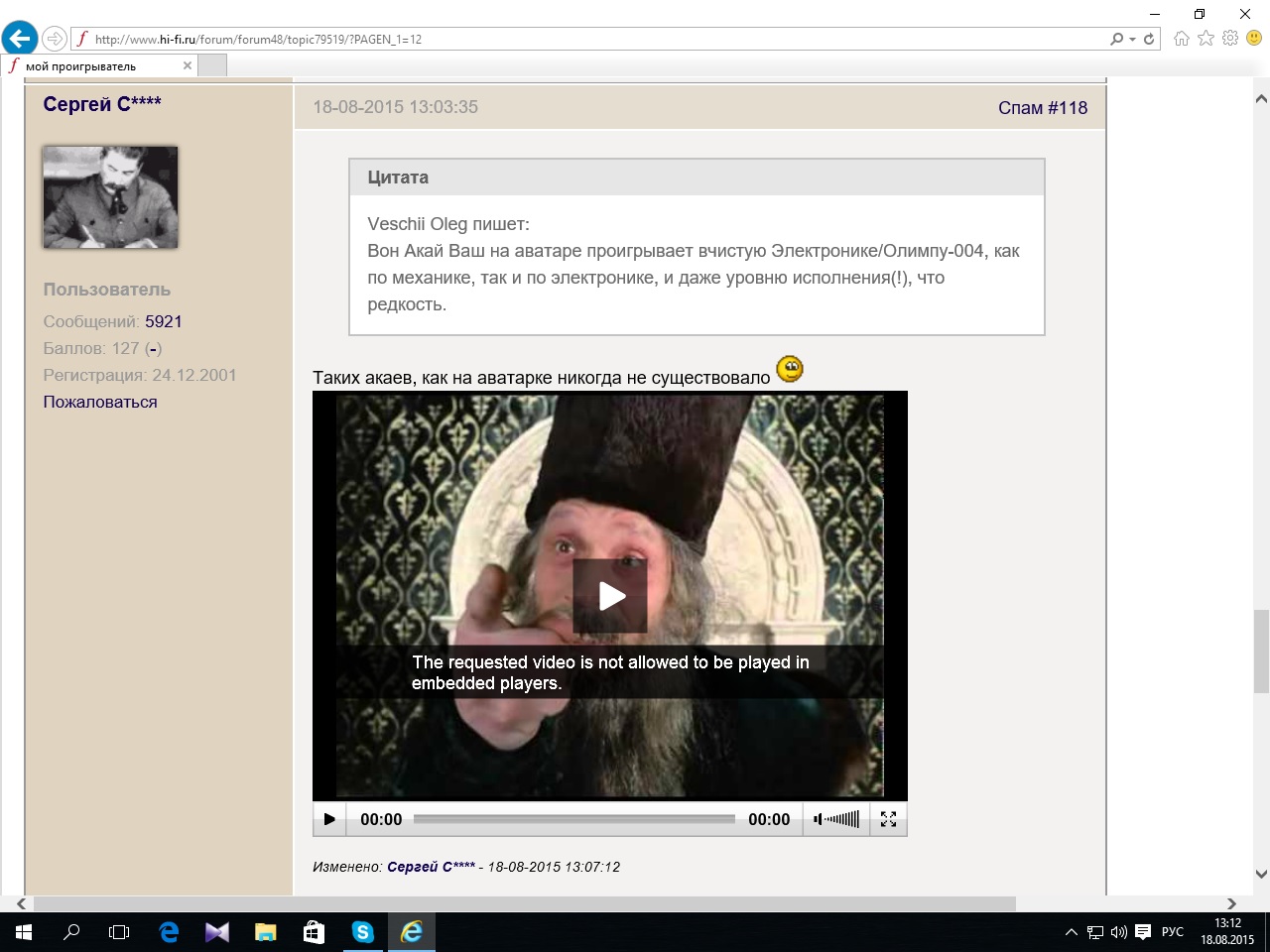Refresh the page with the reload icon
Image resolution: width=1270 pixels, height=952 pixels.
pos(1149,39)
